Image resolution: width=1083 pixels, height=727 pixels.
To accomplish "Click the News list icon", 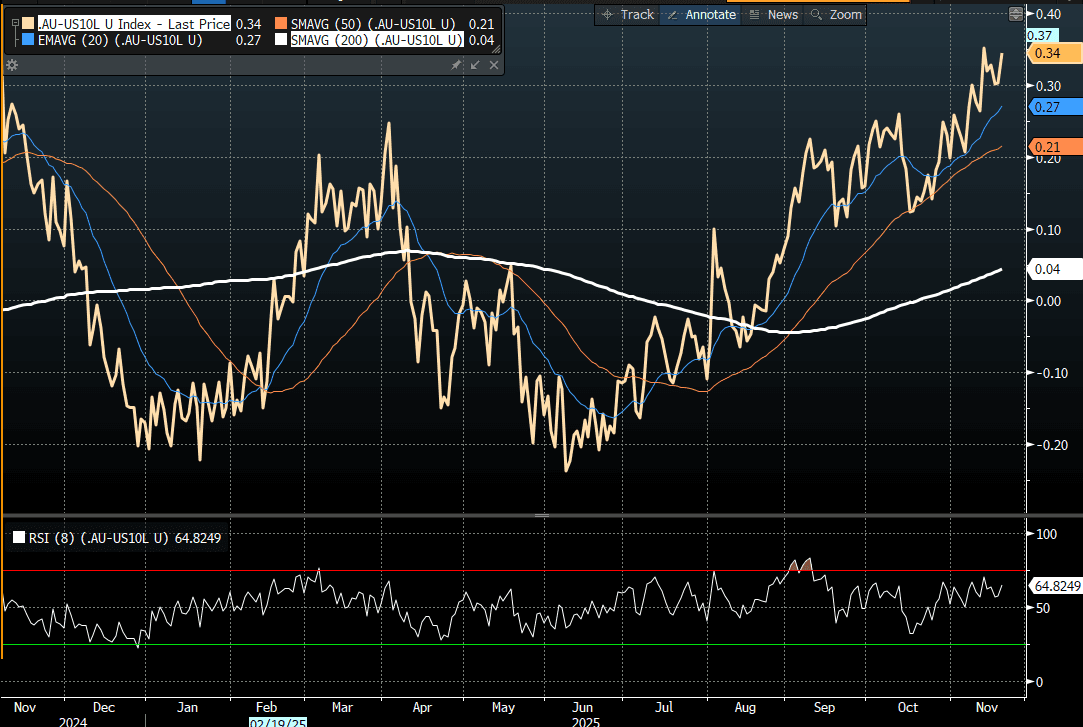I will pos(754,14).
